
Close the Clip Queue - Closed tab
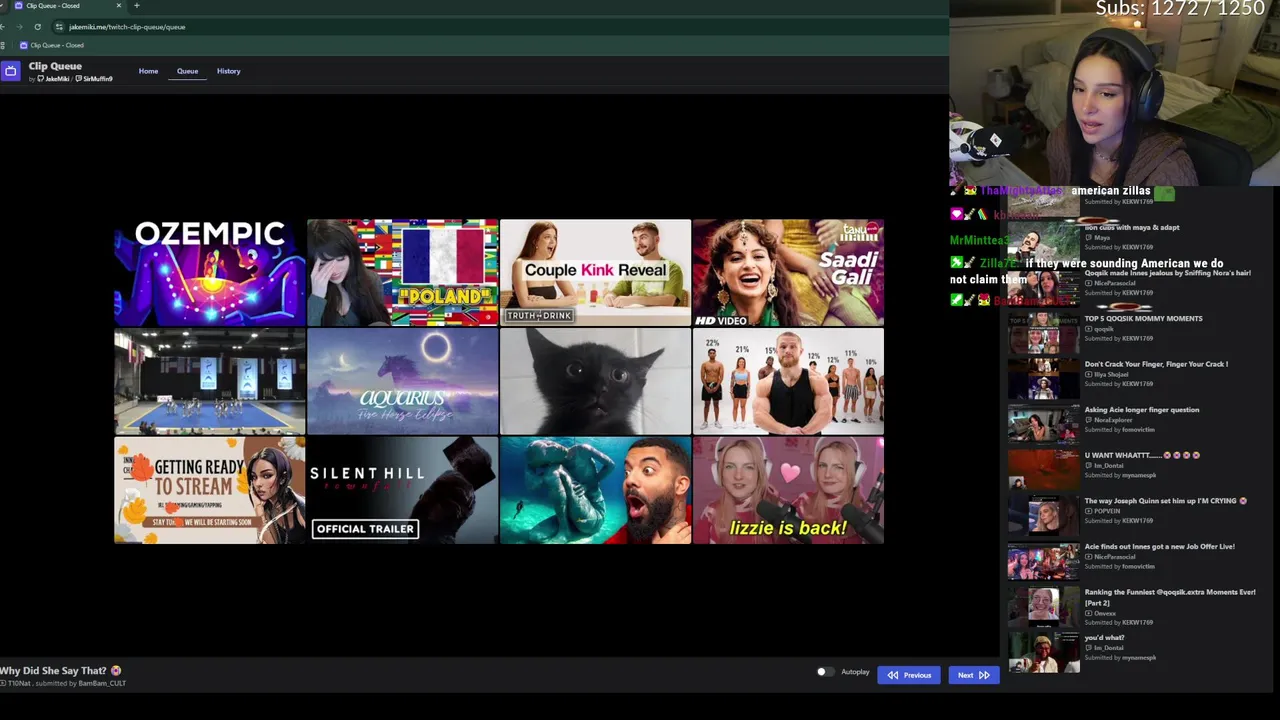click(119, 6)
